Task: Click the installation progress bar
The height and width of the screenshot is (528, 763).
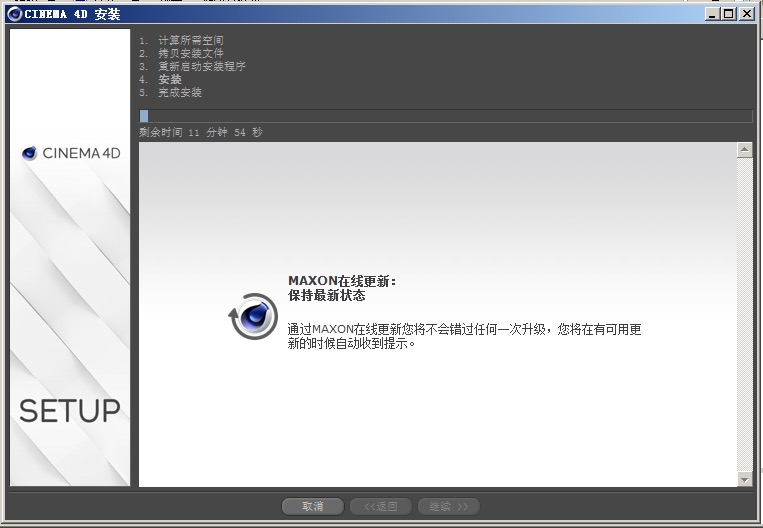Action: coord(446,116)
